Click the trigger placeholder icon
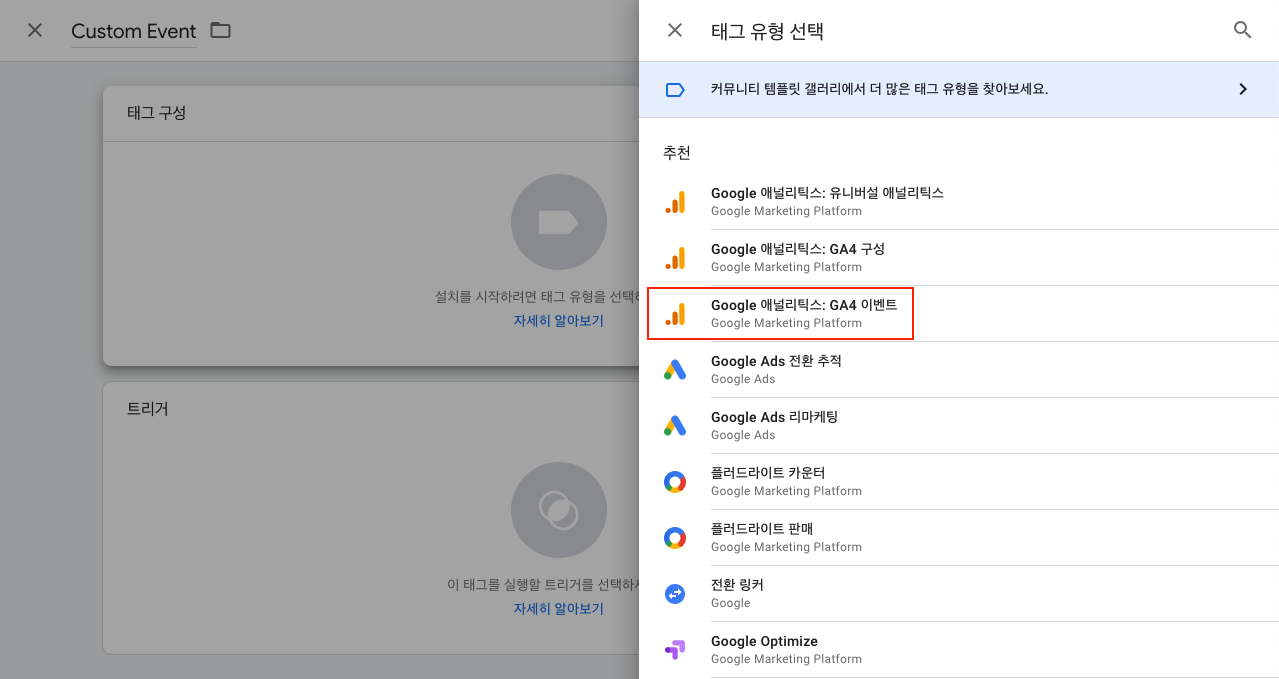The width and height of the screenshot is (1279, 679). coord(558,510)
